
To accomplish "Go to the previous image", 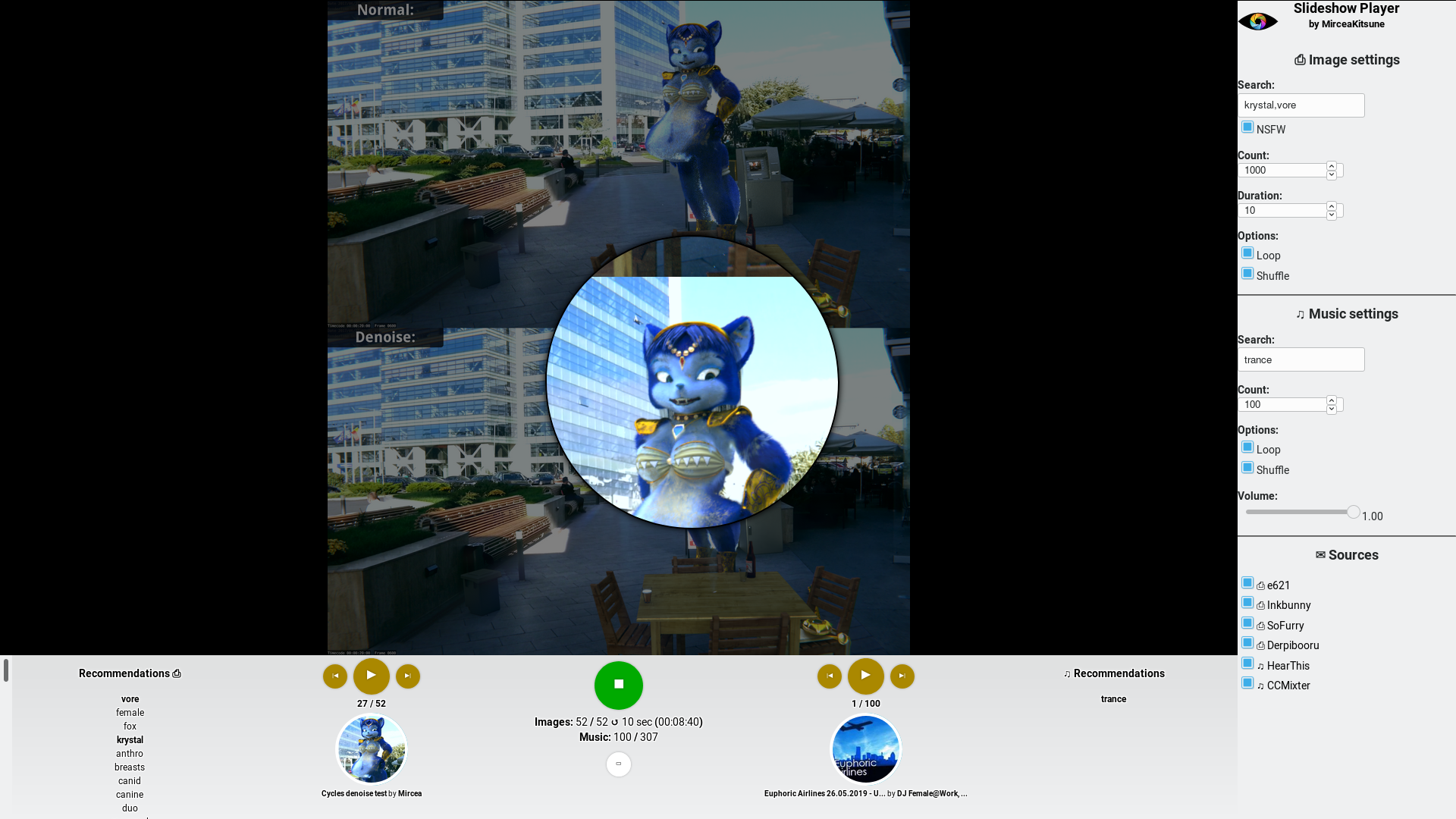I will 334,676.
